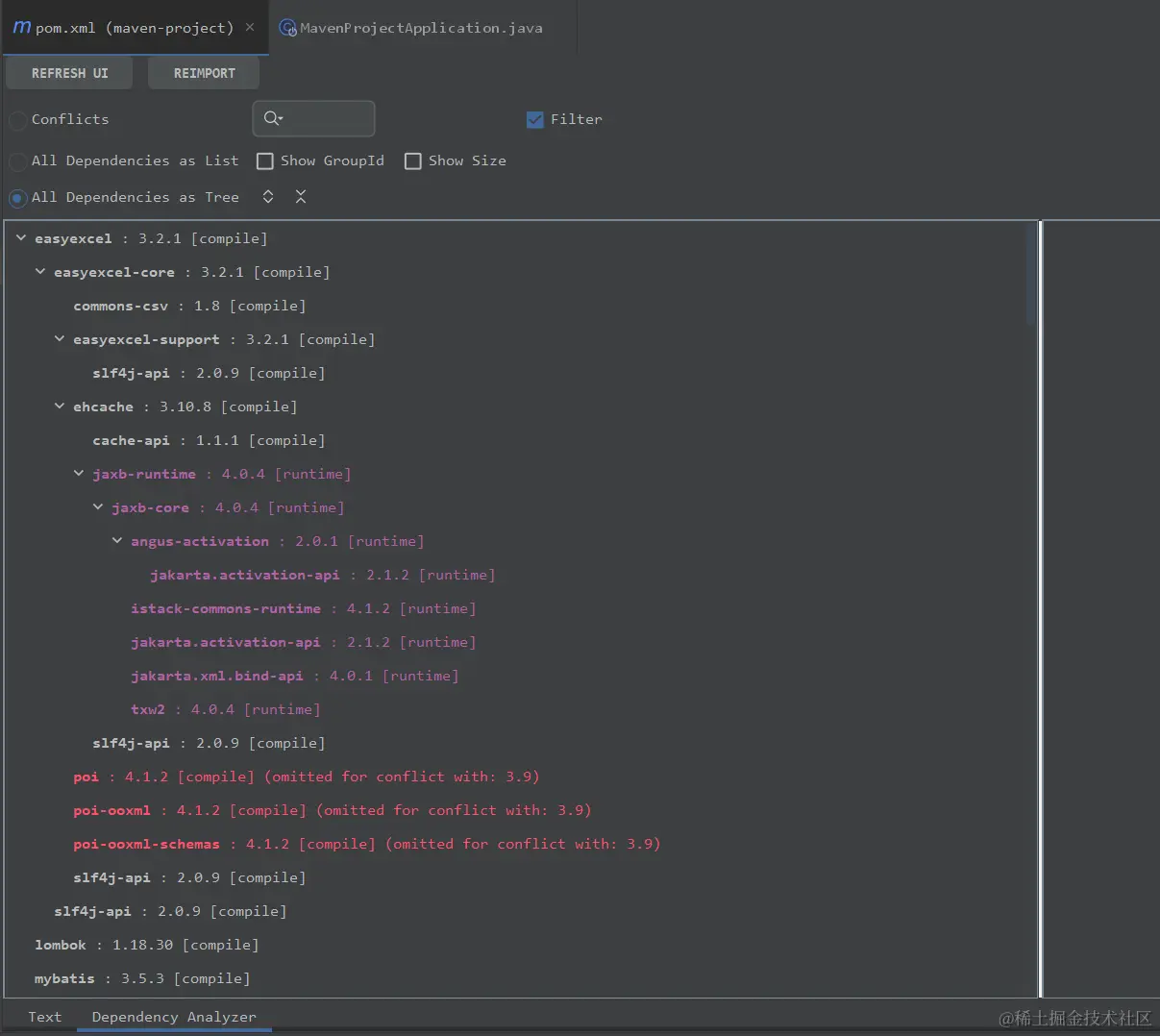Select the conflicting poi : 4.1.2 entry
The height and width of the screenshot is (1036, 1160).
(306, 777)
